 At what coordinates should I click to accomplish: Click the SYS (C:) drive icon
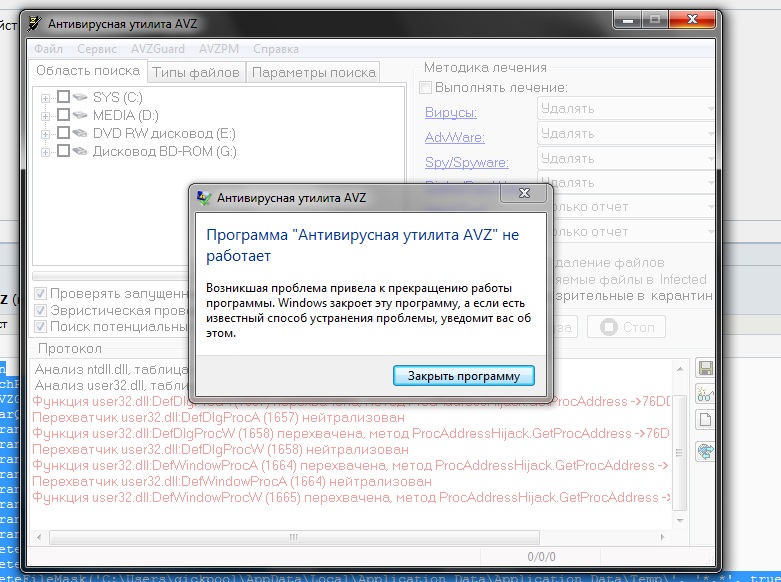tap(80, 97)
